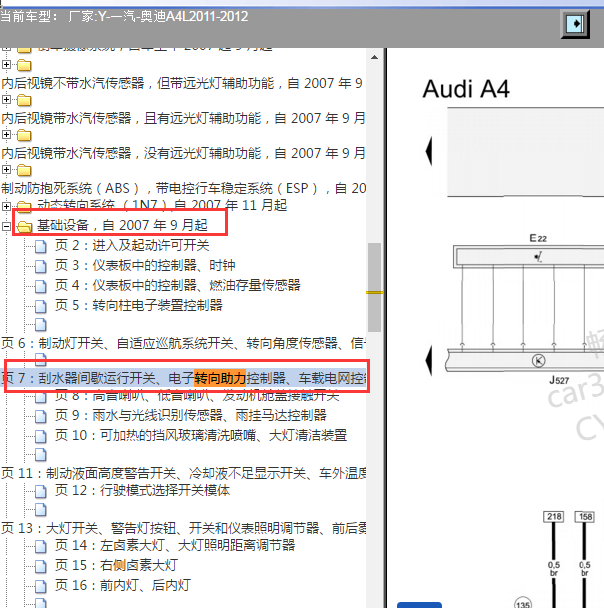Click wire reference box 218

(x=554, y=516)
